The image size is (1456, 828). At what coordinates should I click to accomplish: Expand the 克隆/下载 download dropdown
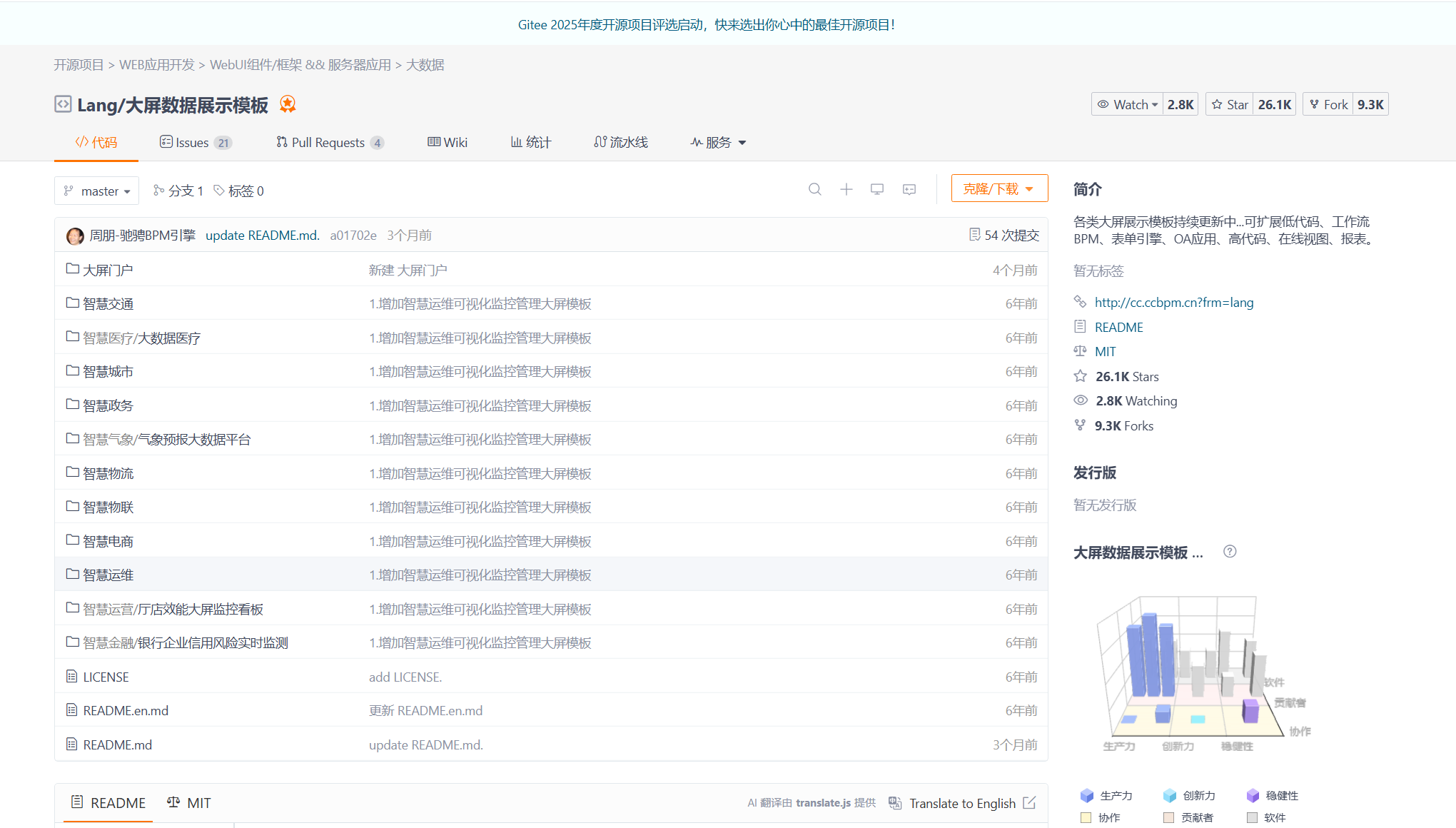(x=999, y=188)
